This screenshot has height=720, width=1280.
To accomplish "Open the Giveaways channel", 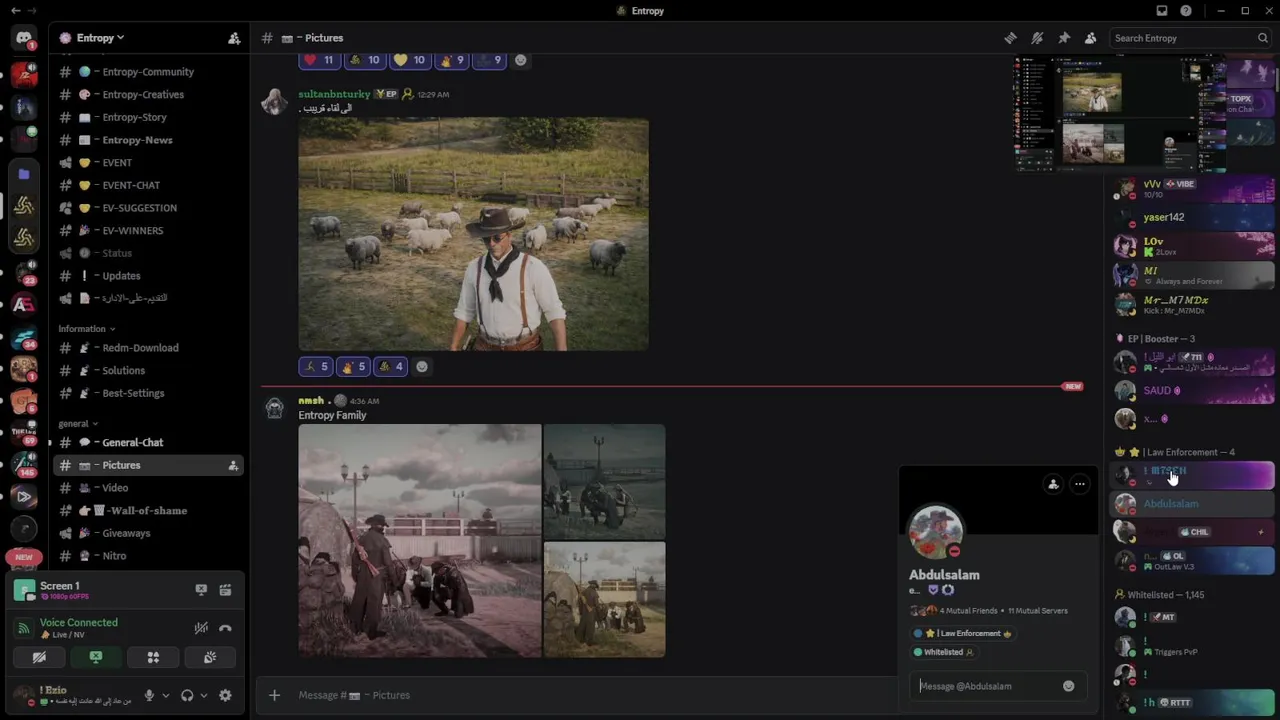I will [x=148, y=534].
